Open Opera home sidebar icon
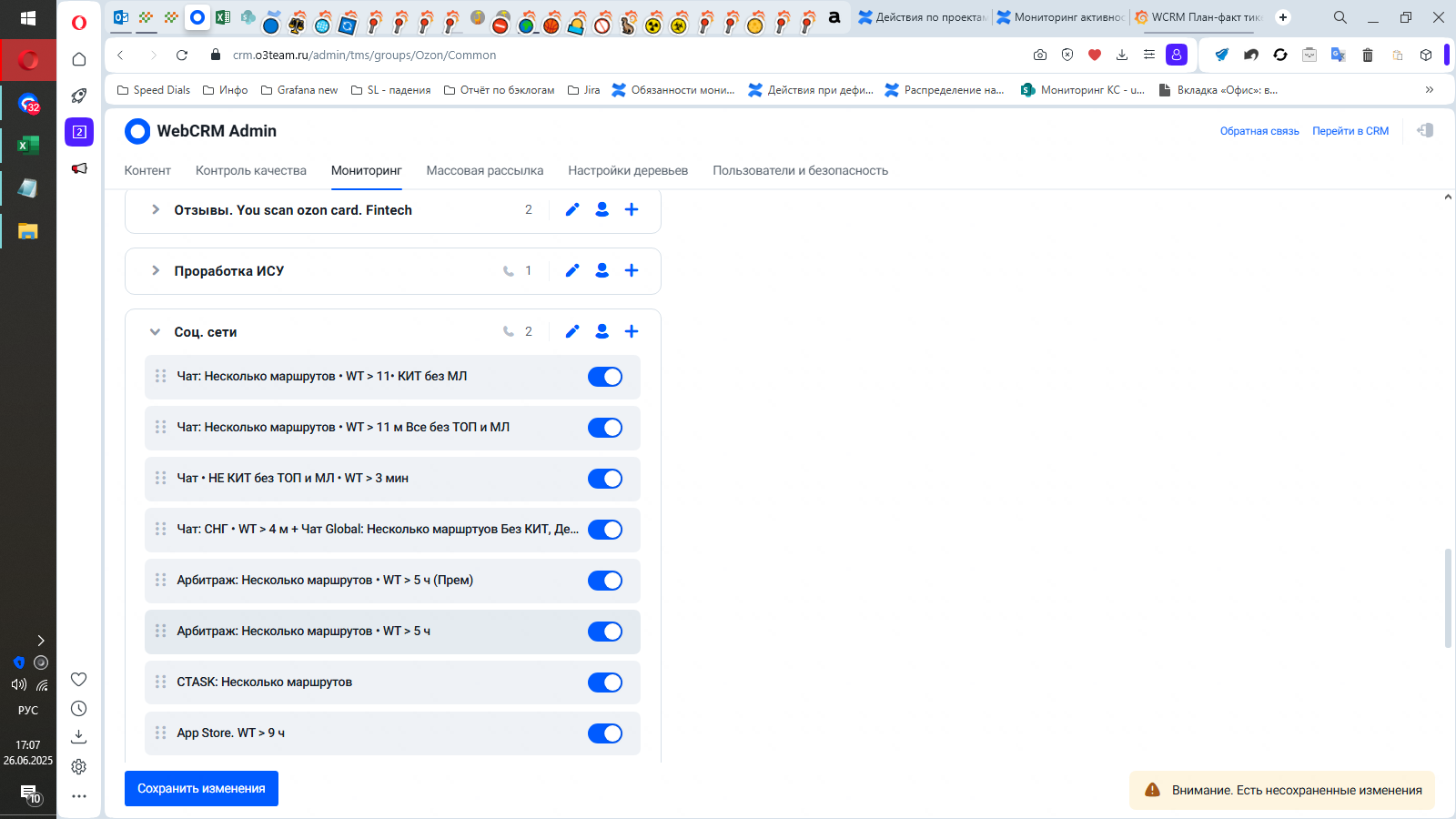 coord(79,59)
